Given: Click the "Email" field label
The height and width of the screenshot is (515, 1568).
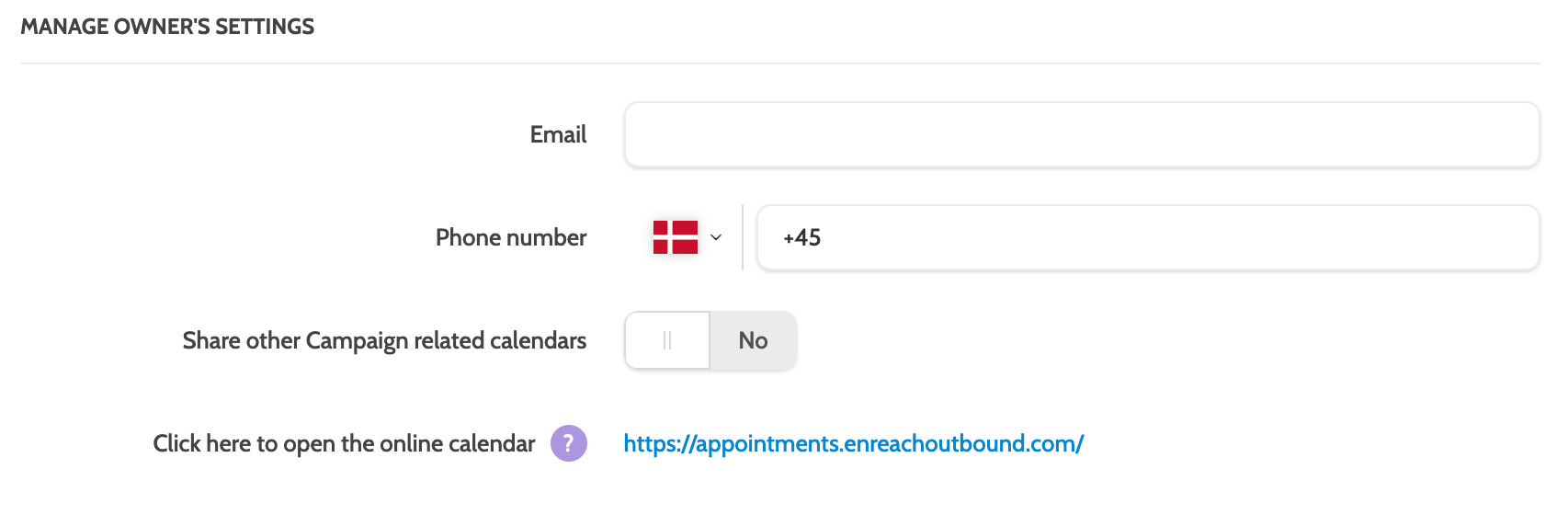Looking at the screenshot, I should 558,134.
